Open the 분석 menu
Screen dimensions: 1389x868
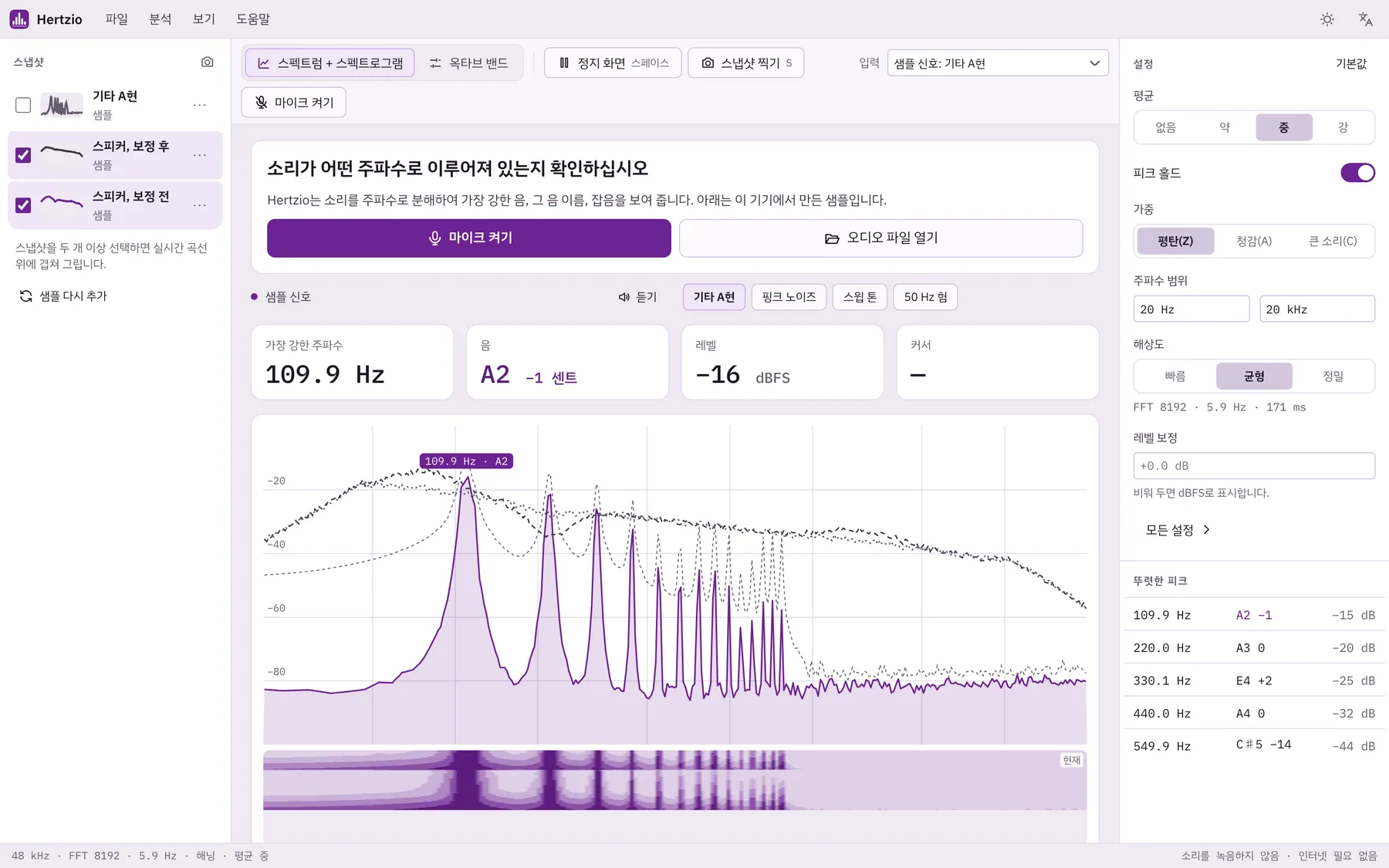160,19
